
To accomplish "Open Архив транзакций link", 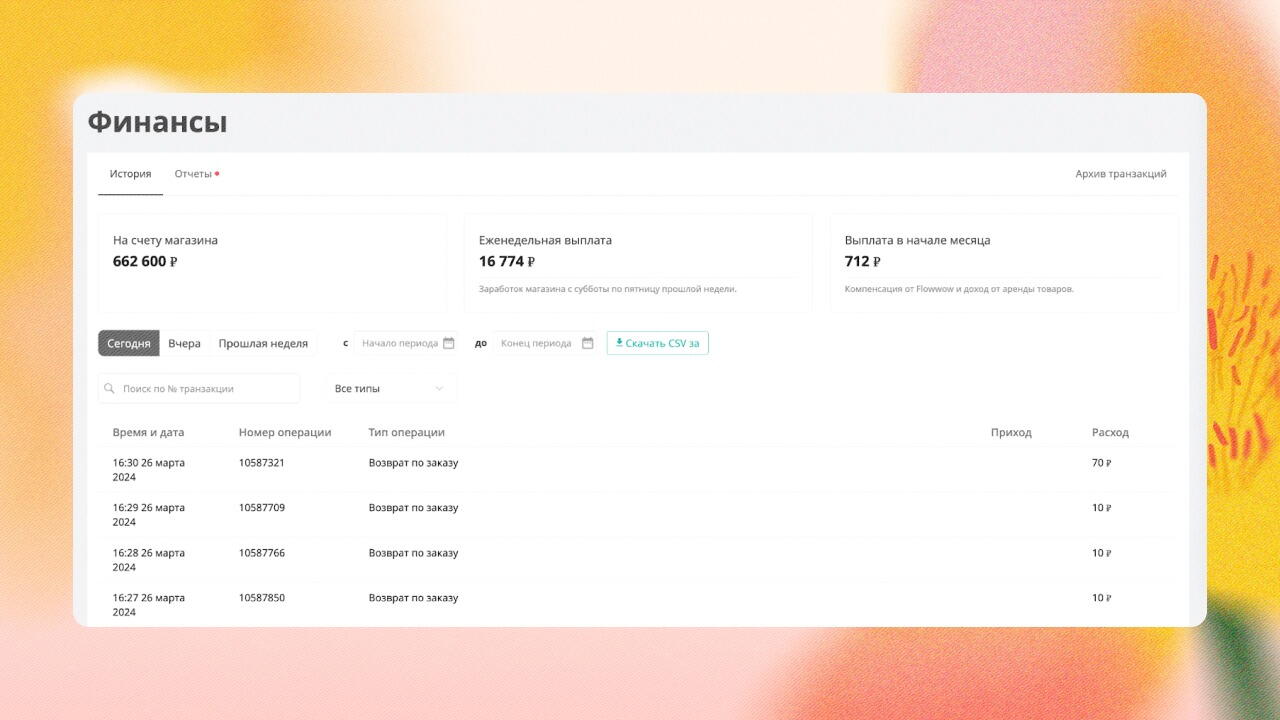I will tap(1120, 174).
